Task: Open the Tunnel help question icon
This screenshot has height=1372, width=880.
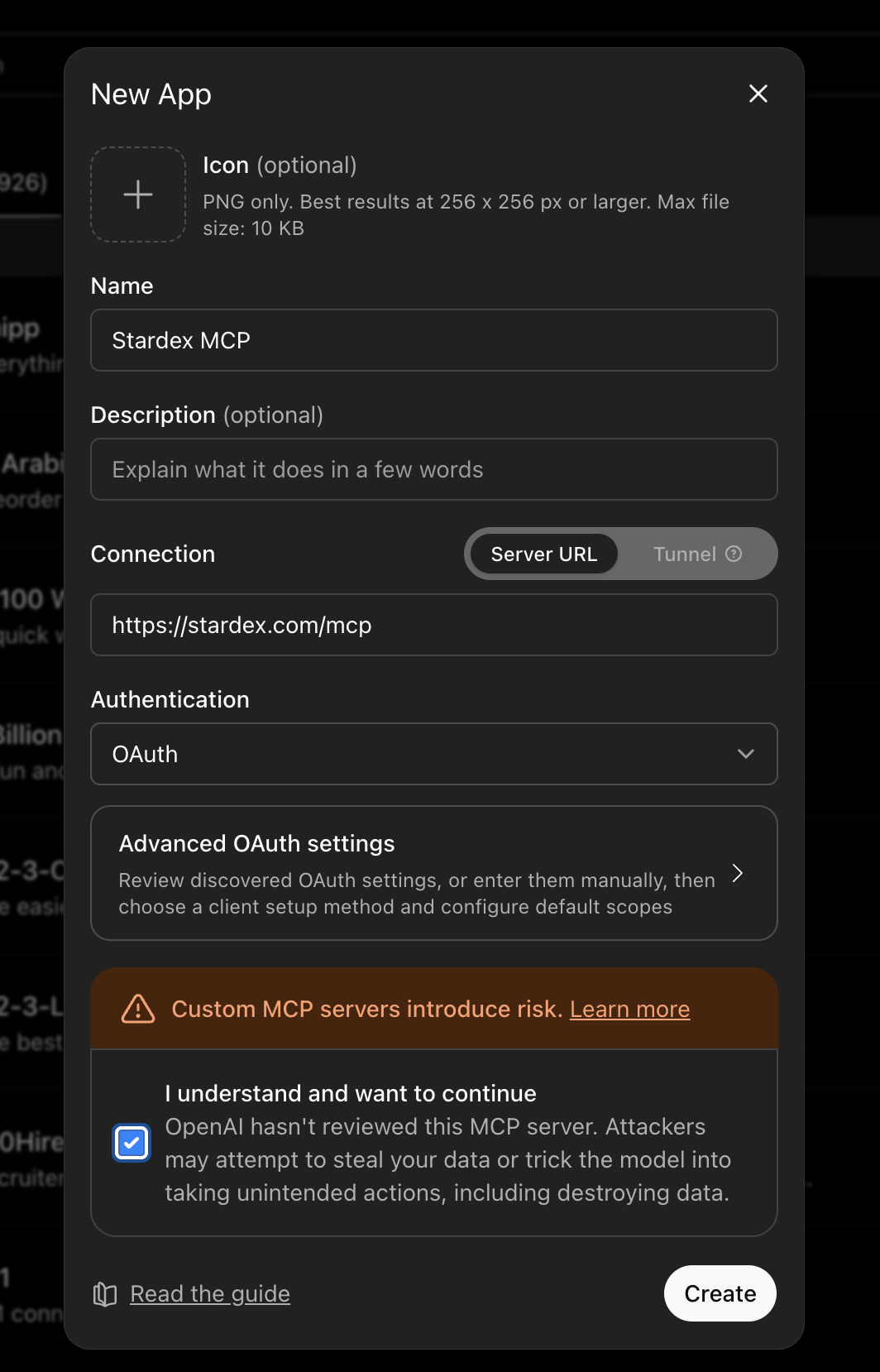Action: (x=734, y=554)
